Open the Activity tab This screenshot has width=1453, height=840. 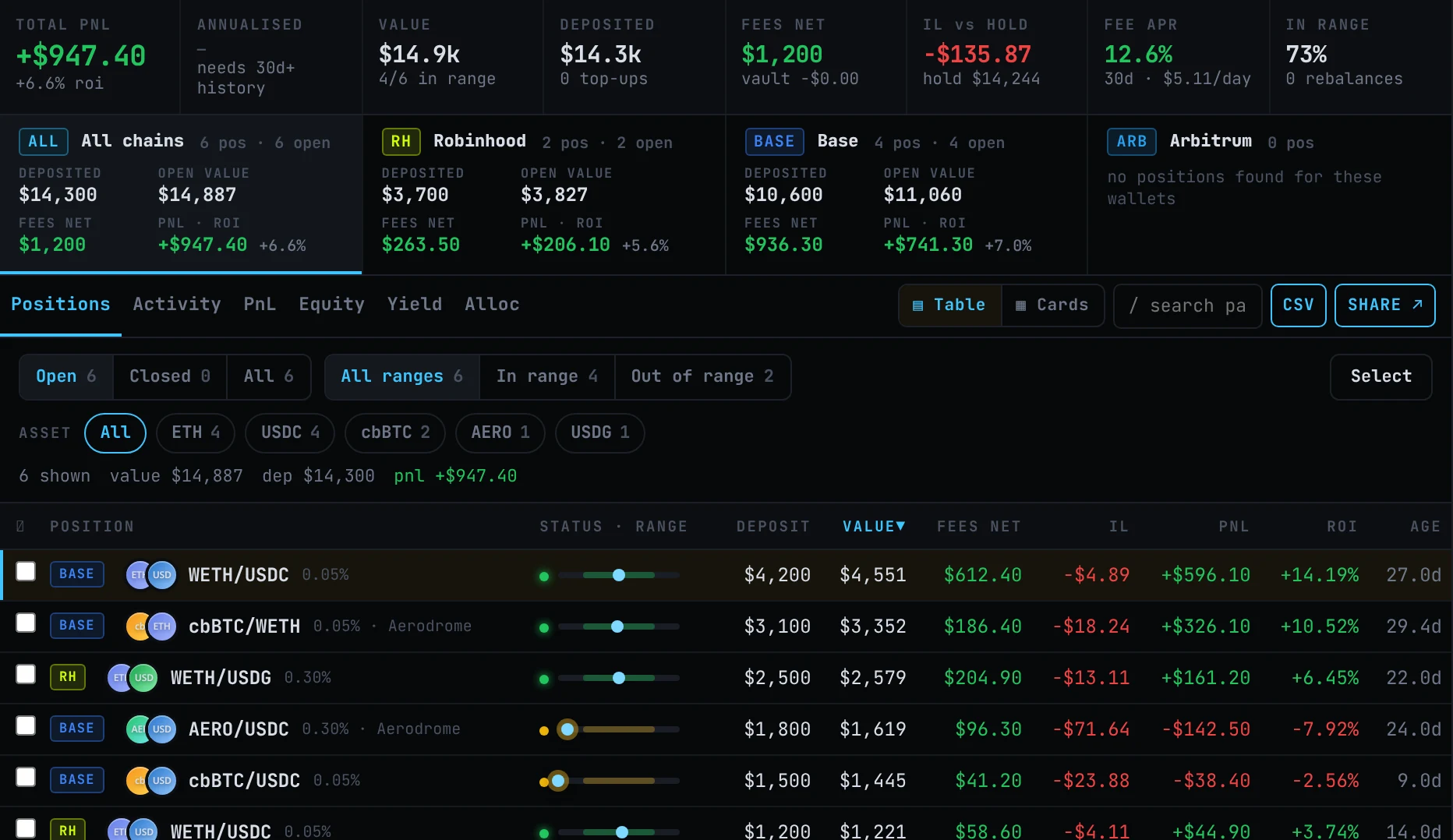[x=177, y=305]
